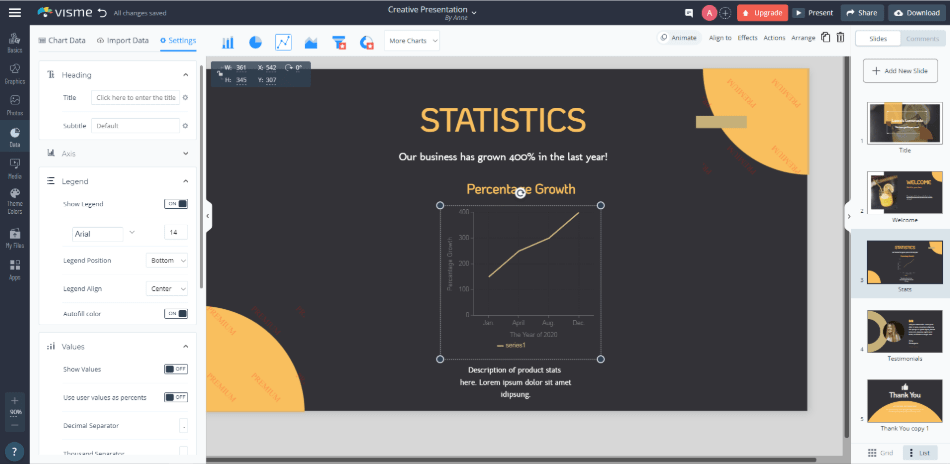Open Photos in the left sidebar

[x=15, y=105]
